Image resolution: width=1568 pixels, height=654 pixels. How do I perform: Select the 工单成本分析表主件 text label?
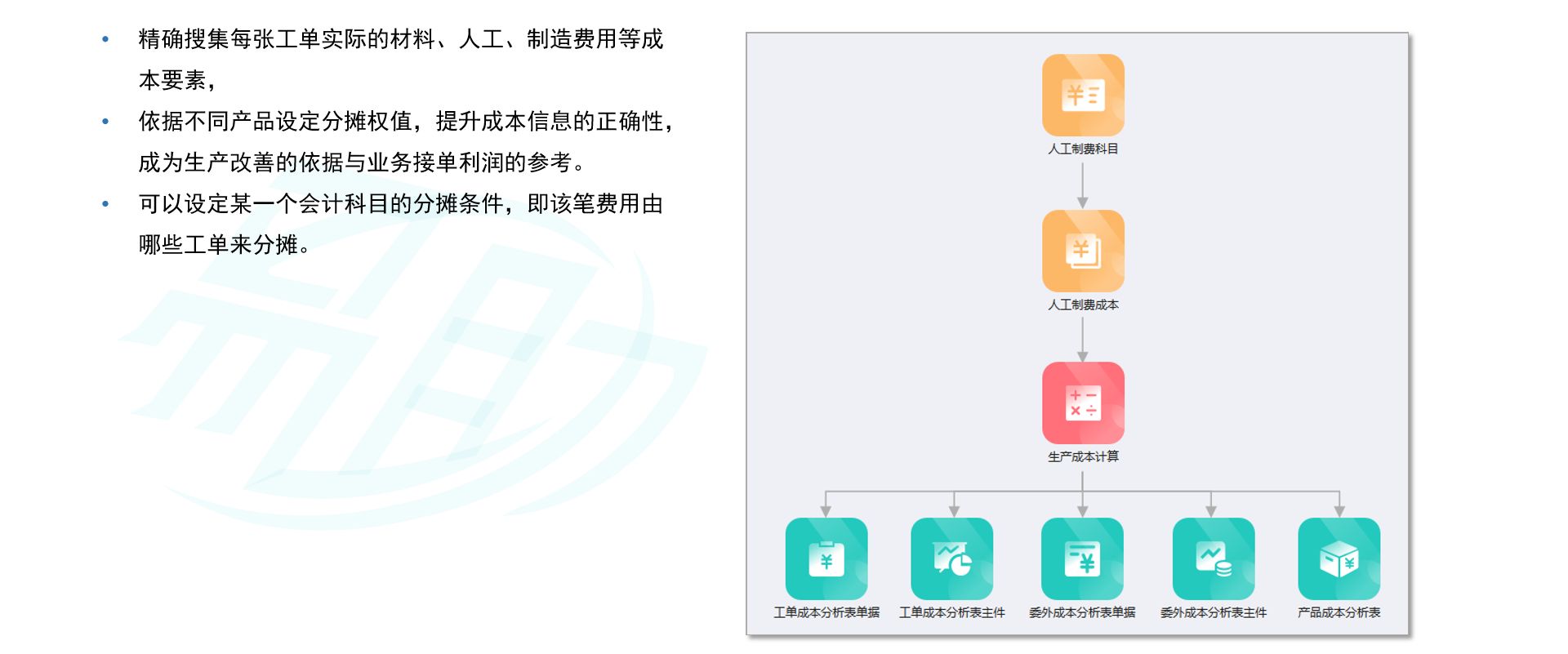pos(951,612)
